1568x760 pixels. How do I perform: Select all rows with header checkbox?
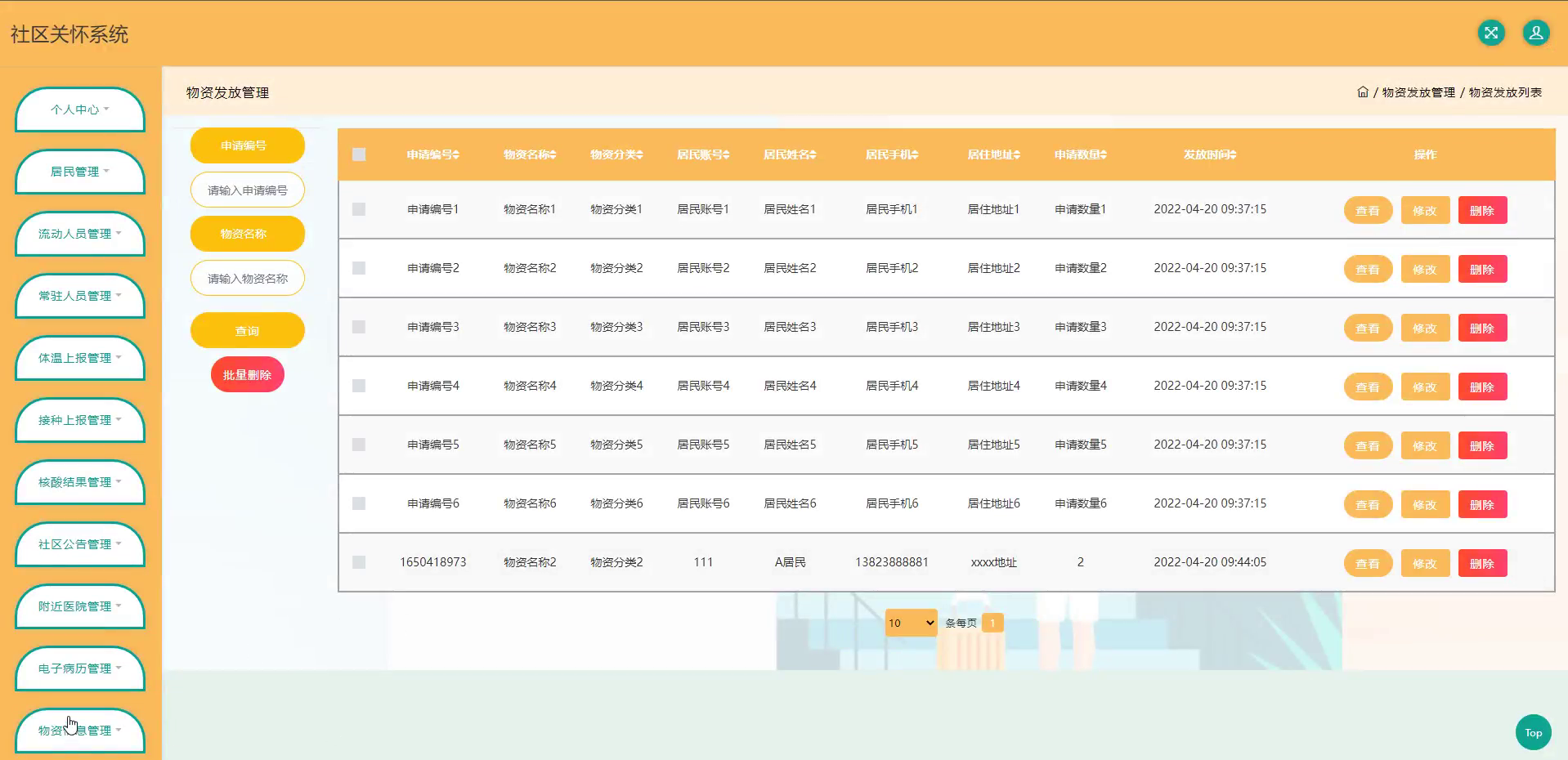click(359, 154)
